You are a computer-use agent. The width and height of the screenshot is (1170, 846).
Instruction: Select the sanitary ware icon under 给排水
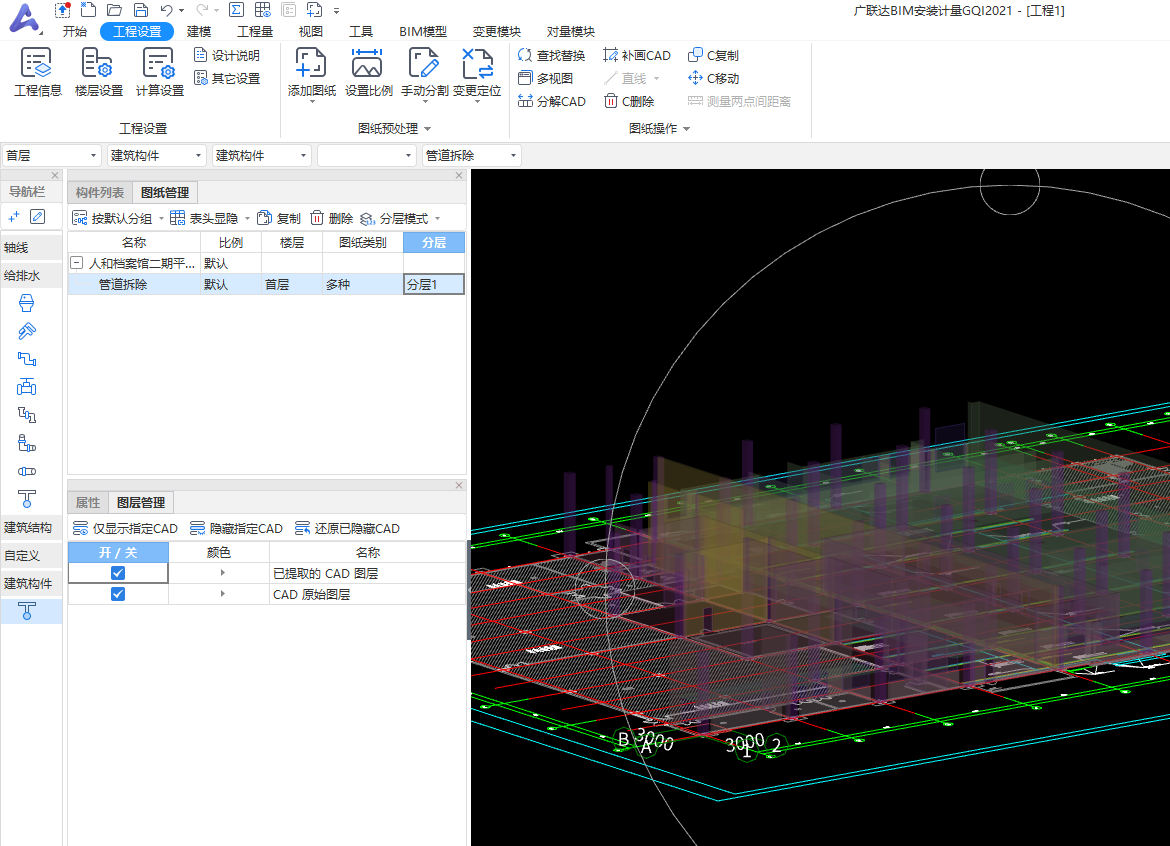point(27,303)
